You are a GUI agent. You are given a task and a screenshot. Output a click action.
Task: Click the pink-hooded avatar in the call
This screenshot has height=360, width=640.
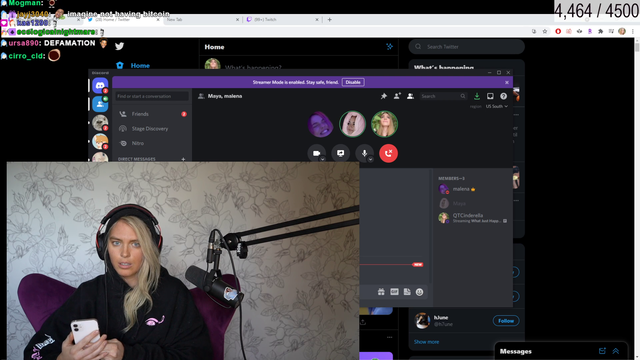352,124
